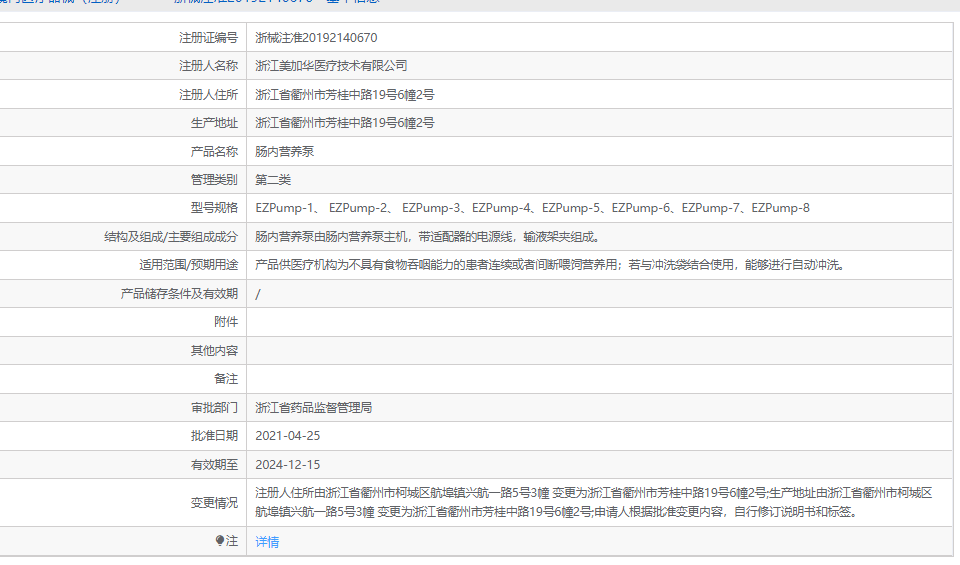Open the 详情 details link
Image resolution: width=960 pixels, height=565 pixels.
click(x=267, y=542)
